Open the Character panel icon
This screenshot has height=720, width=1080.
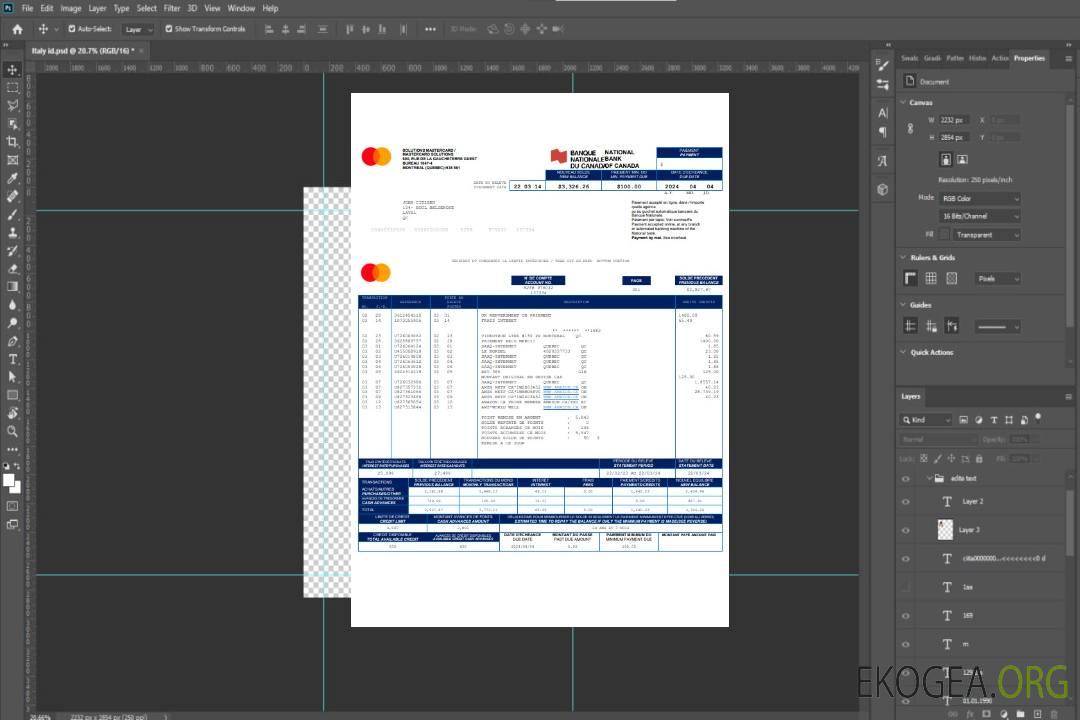click(x=882, y=113)
